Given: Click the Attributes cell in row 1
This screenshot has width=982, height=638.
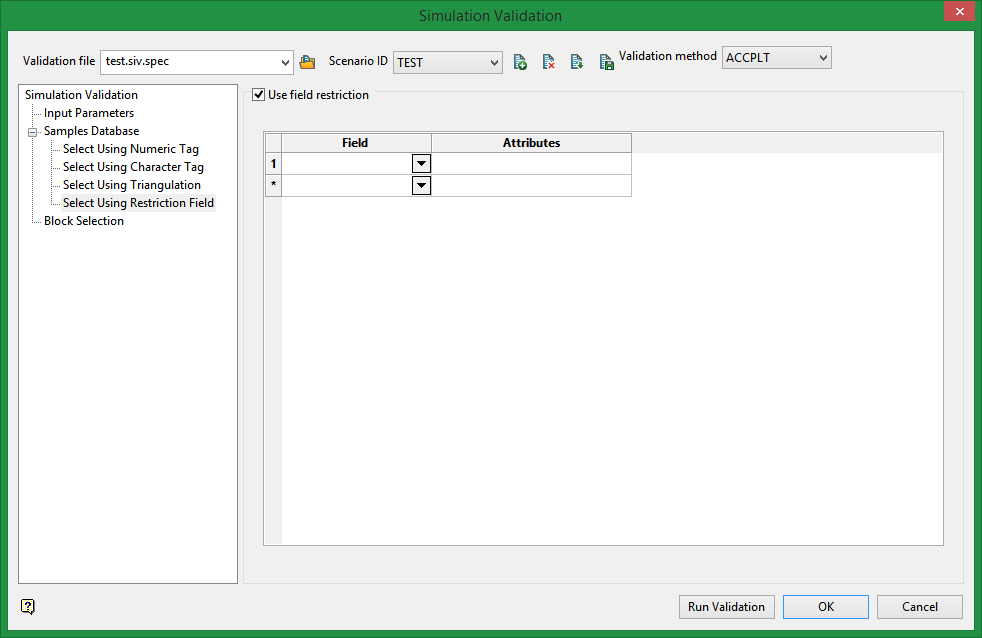Looking at the screenshot, I should [x=531, y=164].
